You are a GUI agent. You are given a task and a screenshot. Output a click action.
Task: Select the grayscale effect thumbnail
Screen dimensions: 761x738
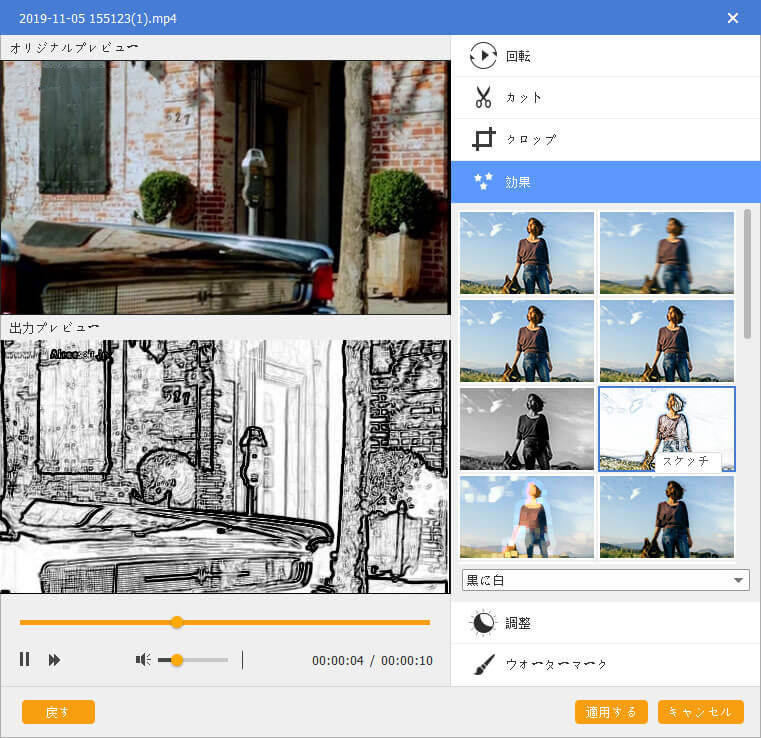527,429
